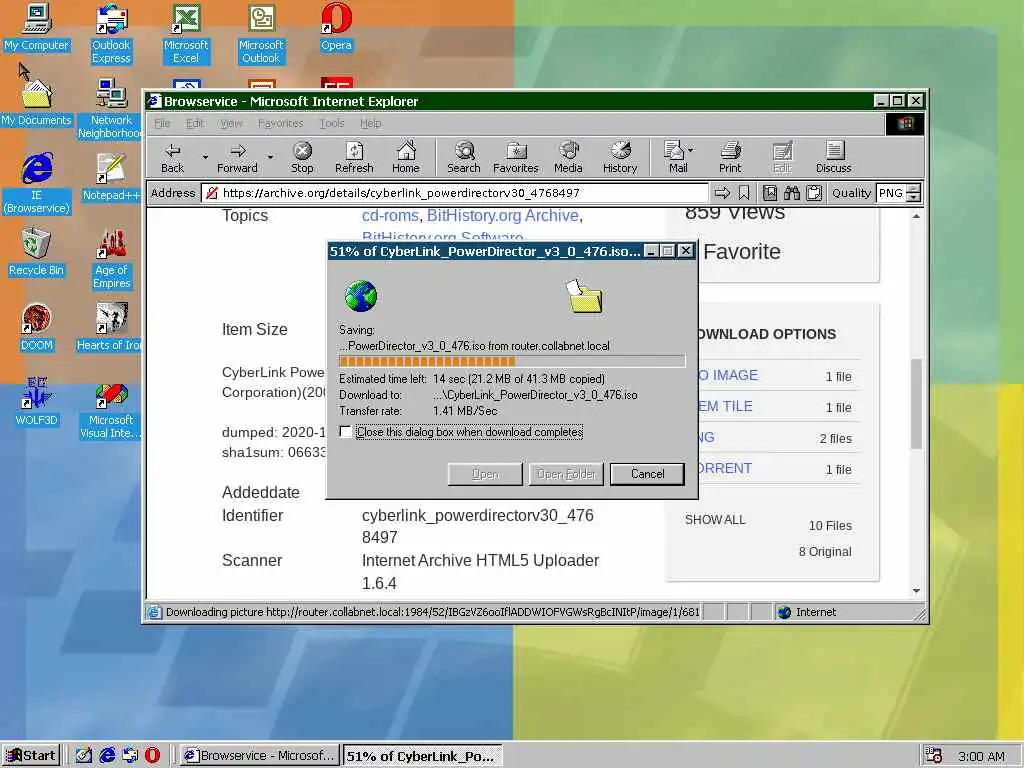Click the address bar URL field

coord(455,193)
